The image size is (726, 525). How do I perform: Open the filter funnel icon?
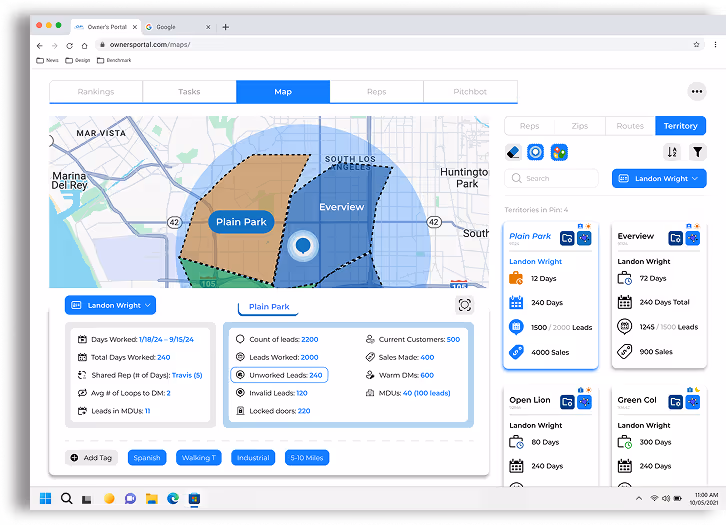[698, 152]
